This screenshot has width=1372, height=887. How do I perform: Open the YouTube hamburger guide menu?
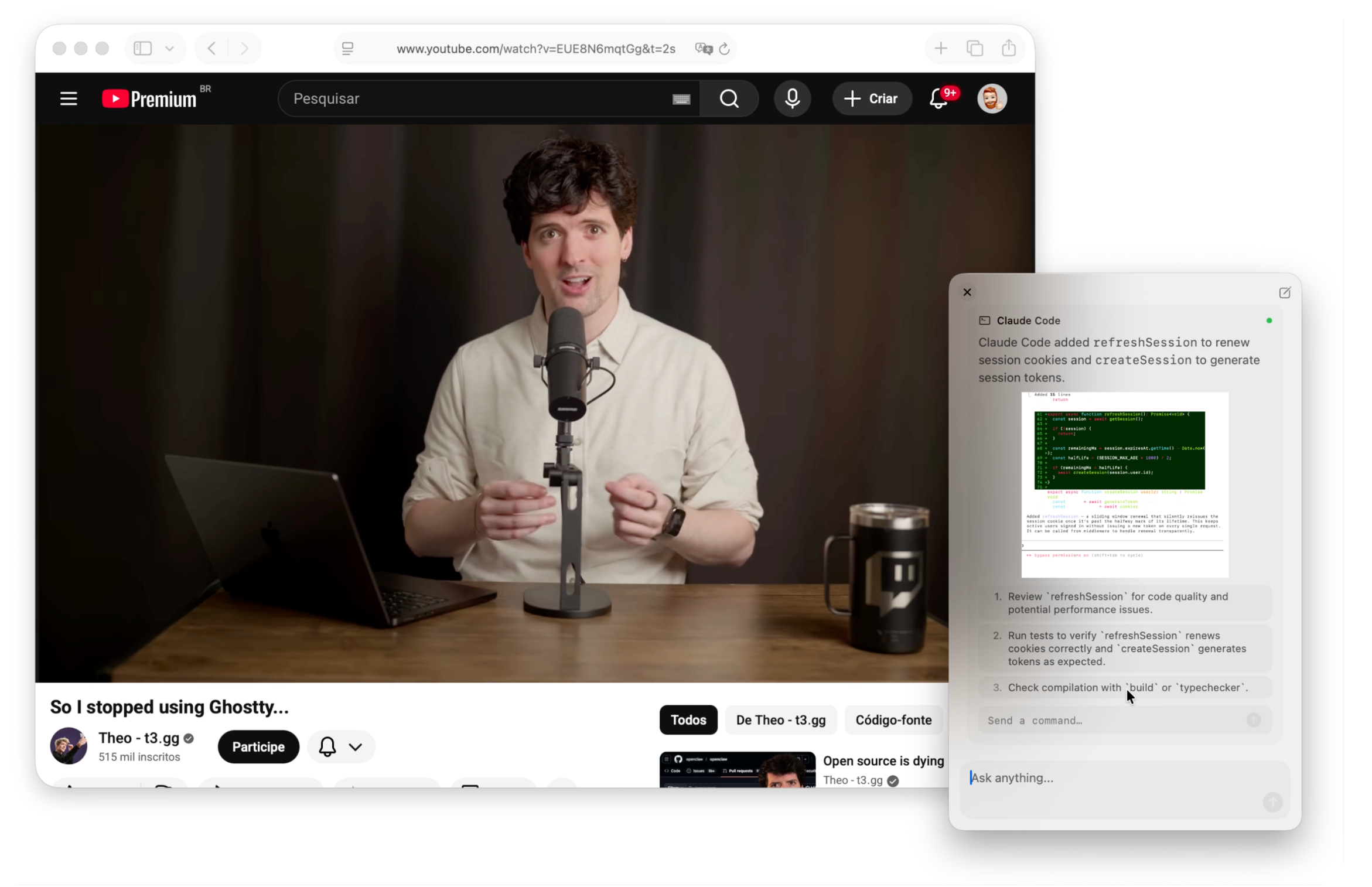(69, 98)
